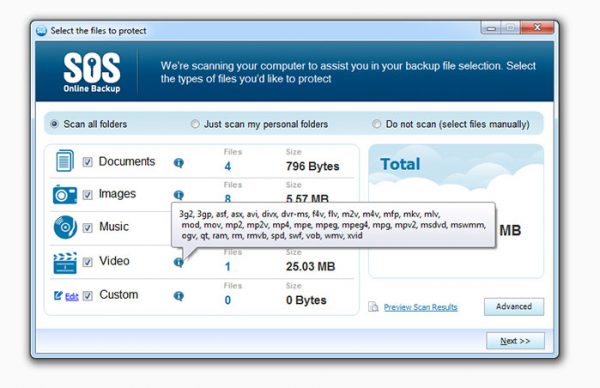Screen dimensions: 600x388
Task: Click the 25.03 MB size value
Action: point(311,267)
